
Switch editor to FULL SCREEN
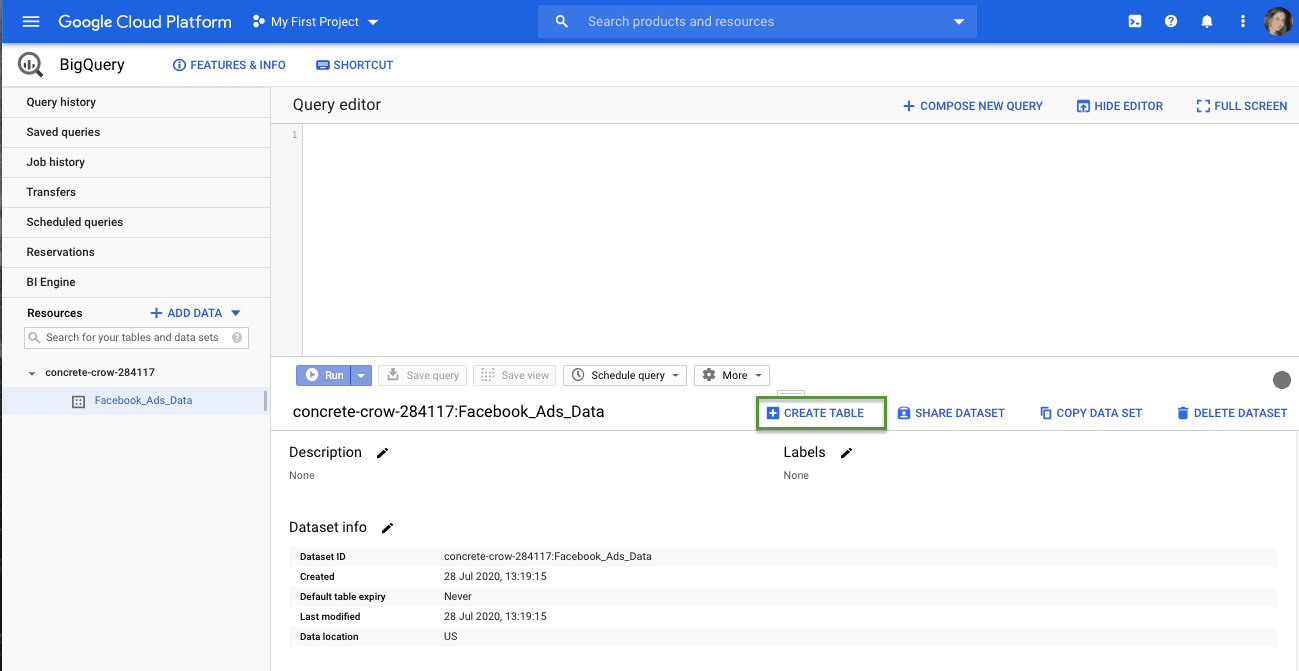tap(1242, 106)
